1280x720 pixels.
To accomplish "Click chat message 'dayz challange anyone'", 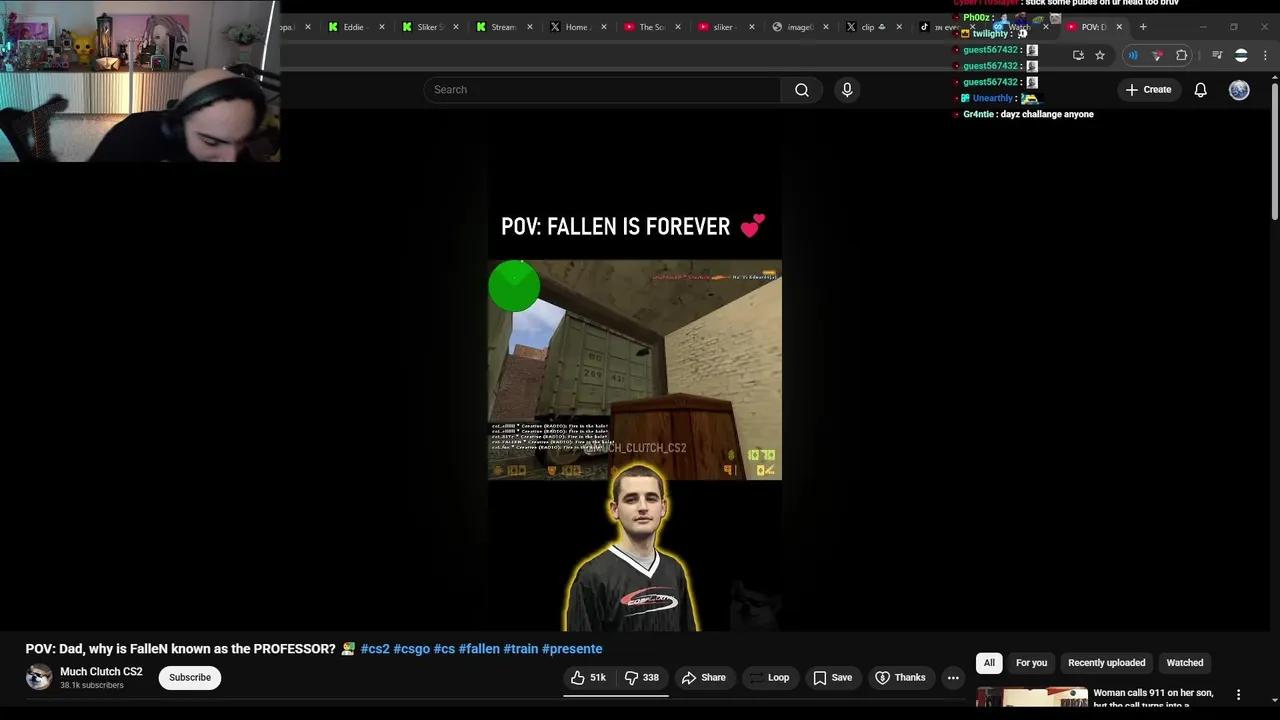I will click(1046, 114).
